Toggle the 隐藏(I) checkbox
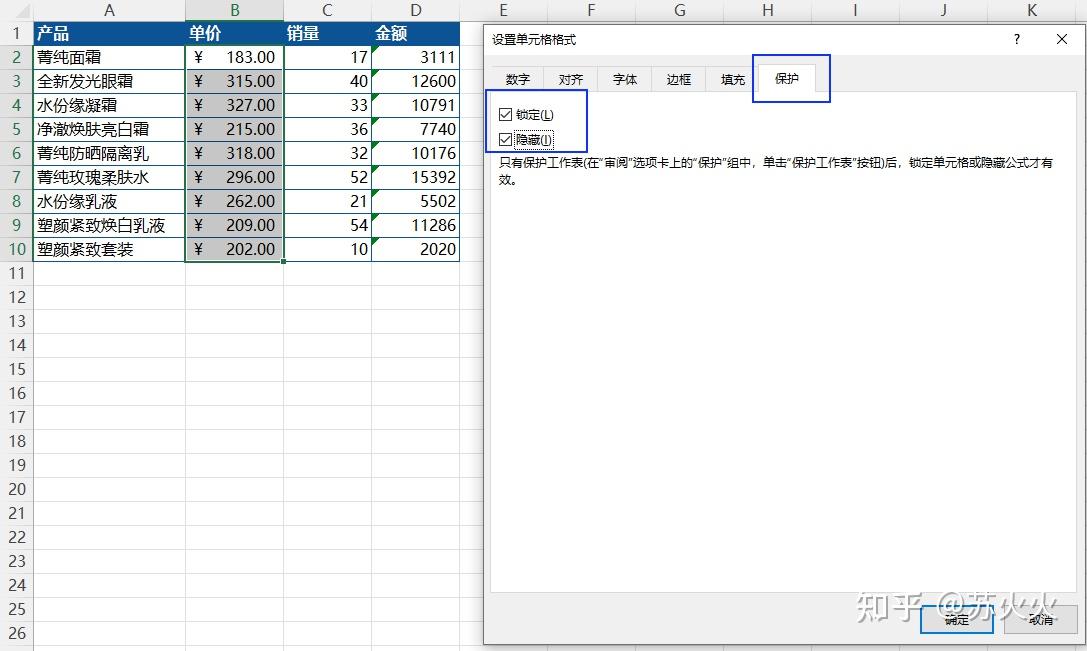1087x651 pixels. [x=505, y=140]
